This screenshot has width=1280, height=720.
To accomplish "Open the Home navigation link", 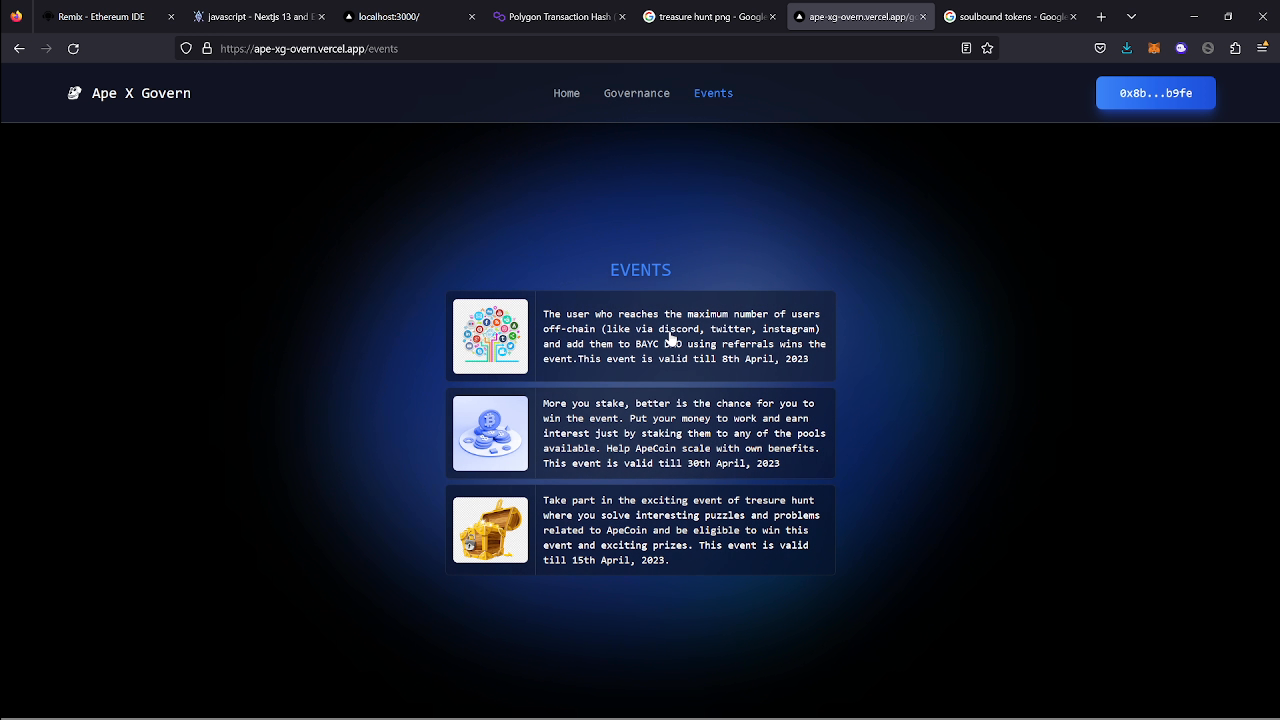I will (x=567, y=93).
